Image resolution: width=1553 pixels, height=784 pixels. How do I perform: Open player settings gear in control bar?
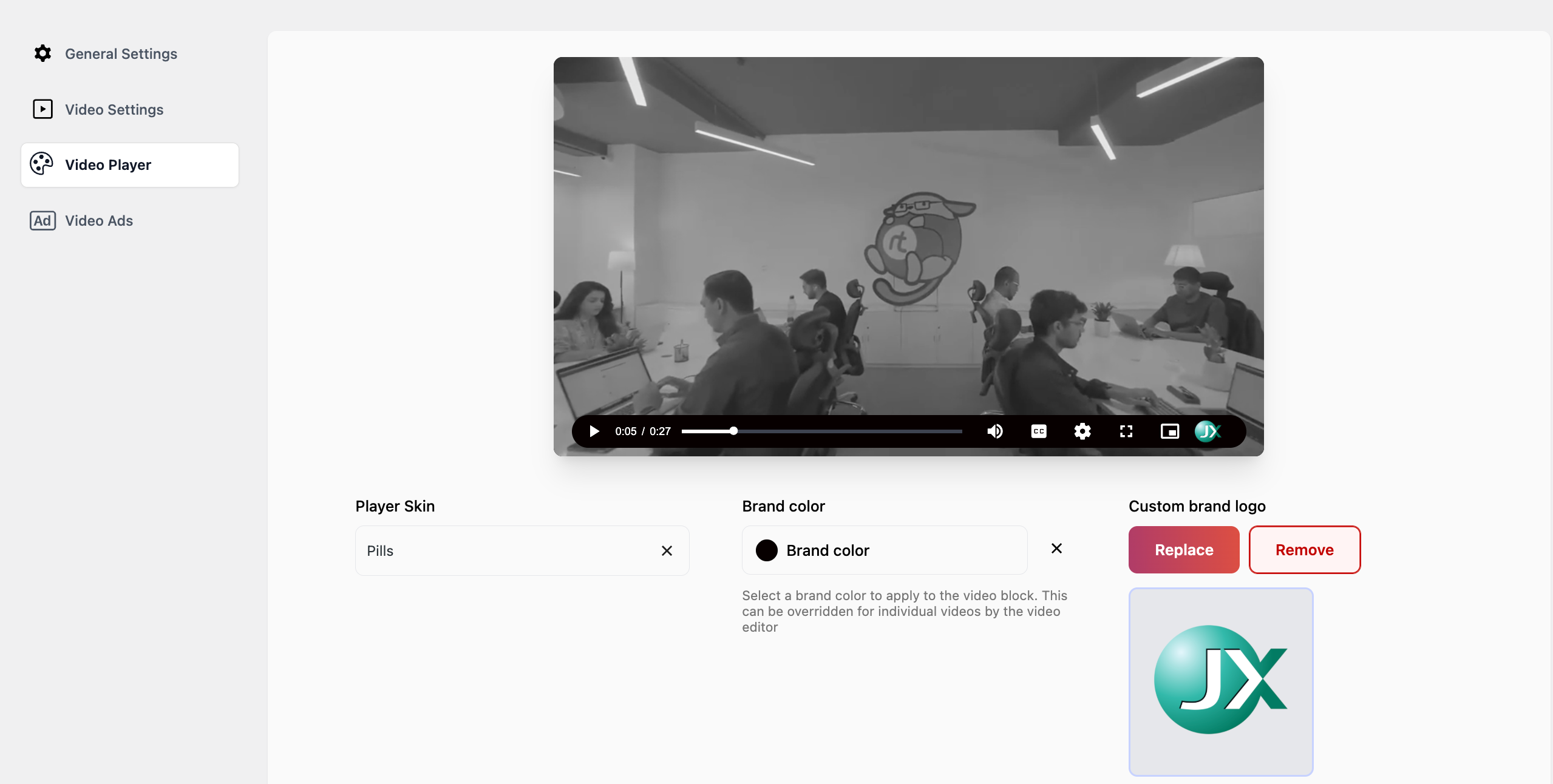coord(1082,431)
